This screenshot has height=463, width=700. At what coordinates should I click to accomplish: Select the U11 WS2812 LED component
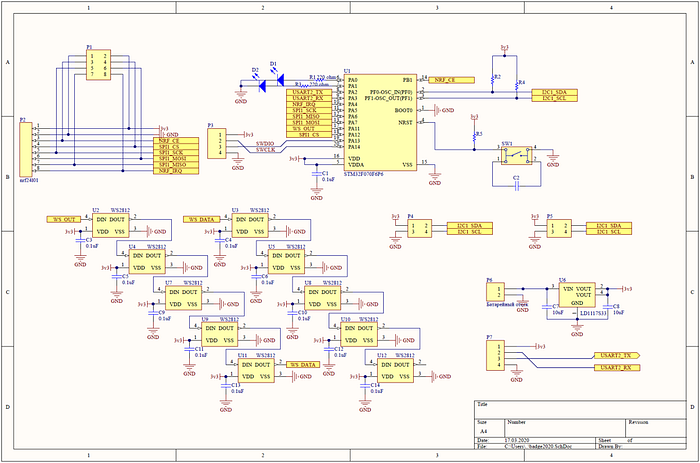tap(256, 371)
